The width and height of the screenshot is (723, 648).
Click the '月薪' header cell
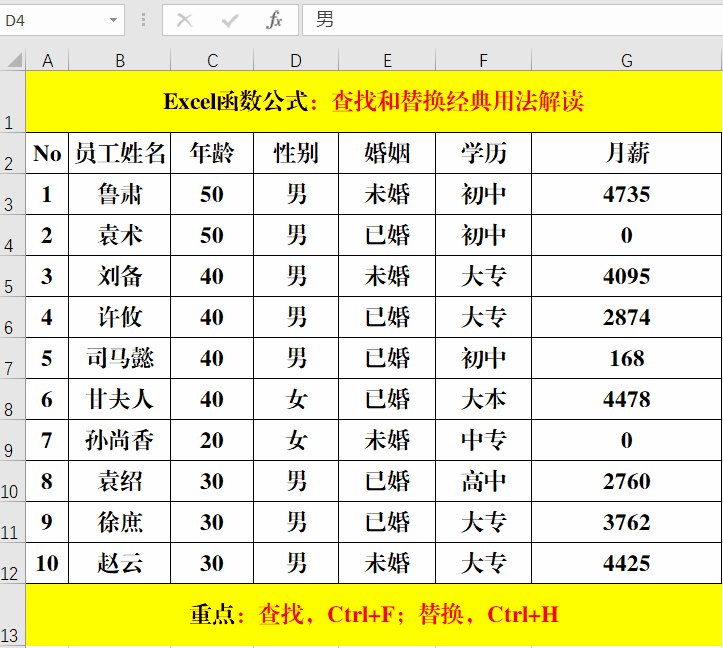tap(627, 153)
